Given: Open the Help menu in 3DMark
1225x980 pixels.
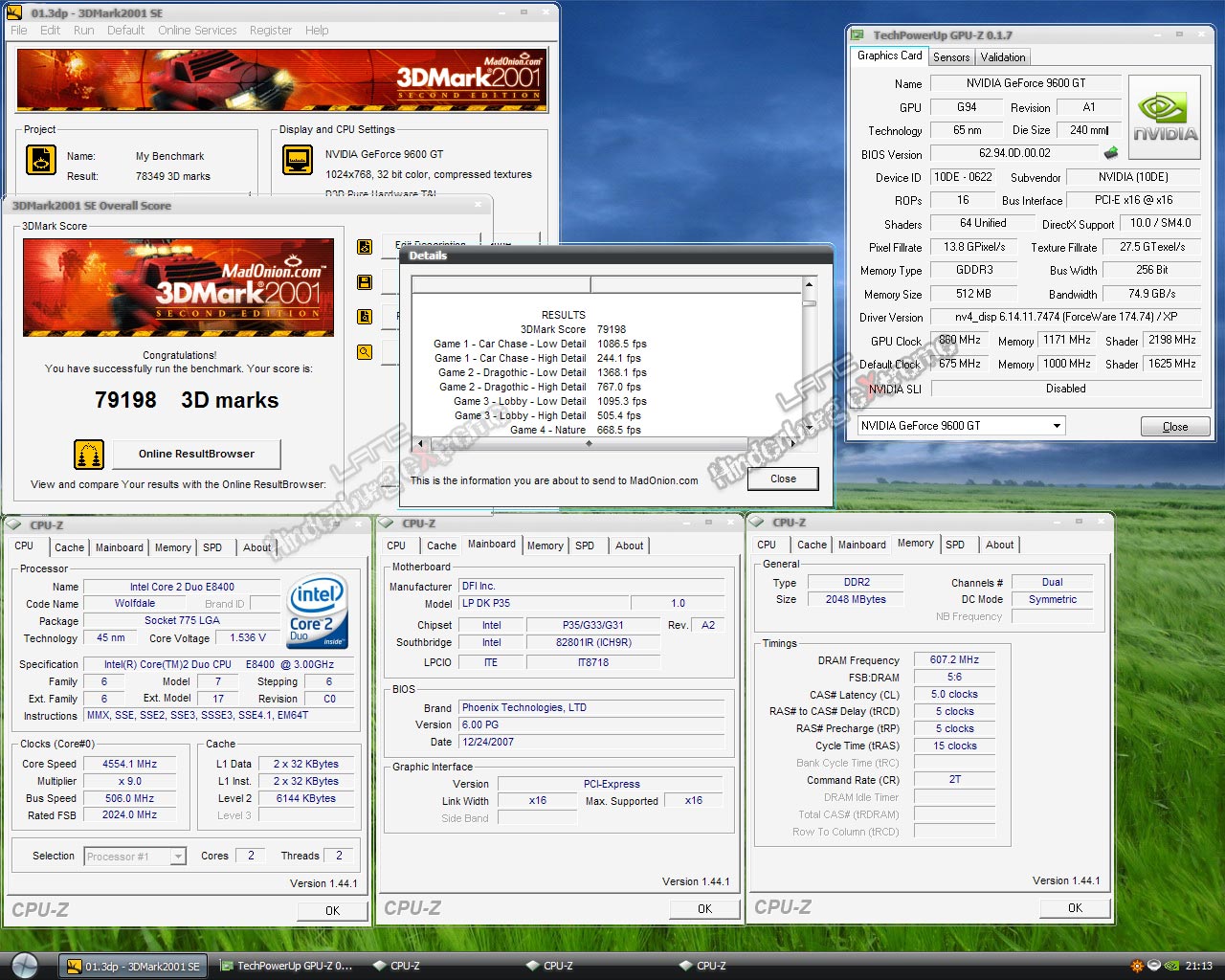Looking at the screenshot, I should [x=317, y=31].
